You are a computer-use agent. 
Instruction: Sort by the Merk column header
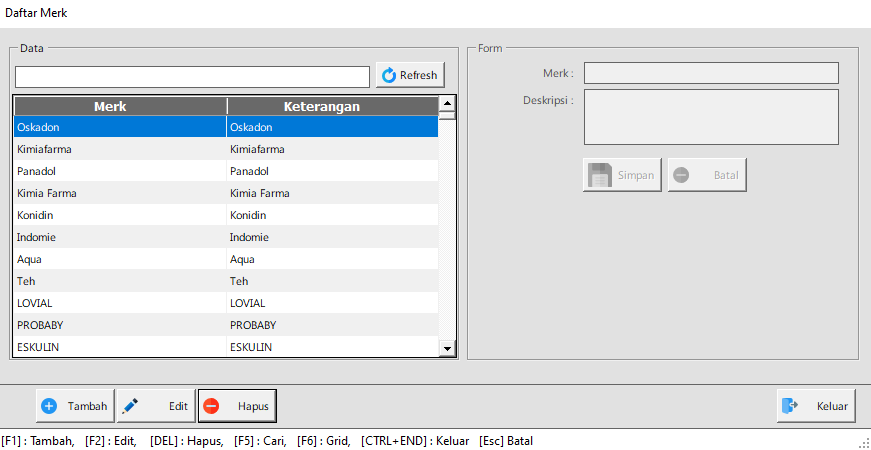121,107
